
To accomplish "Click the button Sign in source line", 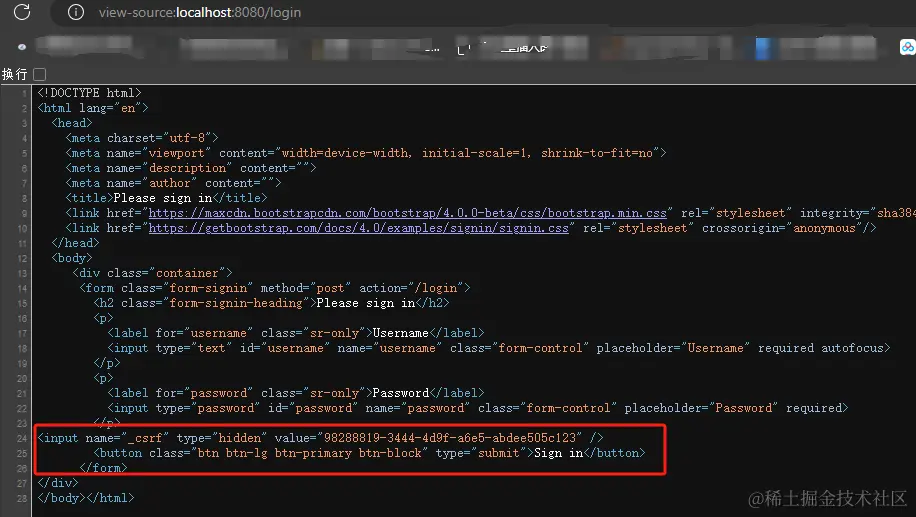I will pos(369,453).
